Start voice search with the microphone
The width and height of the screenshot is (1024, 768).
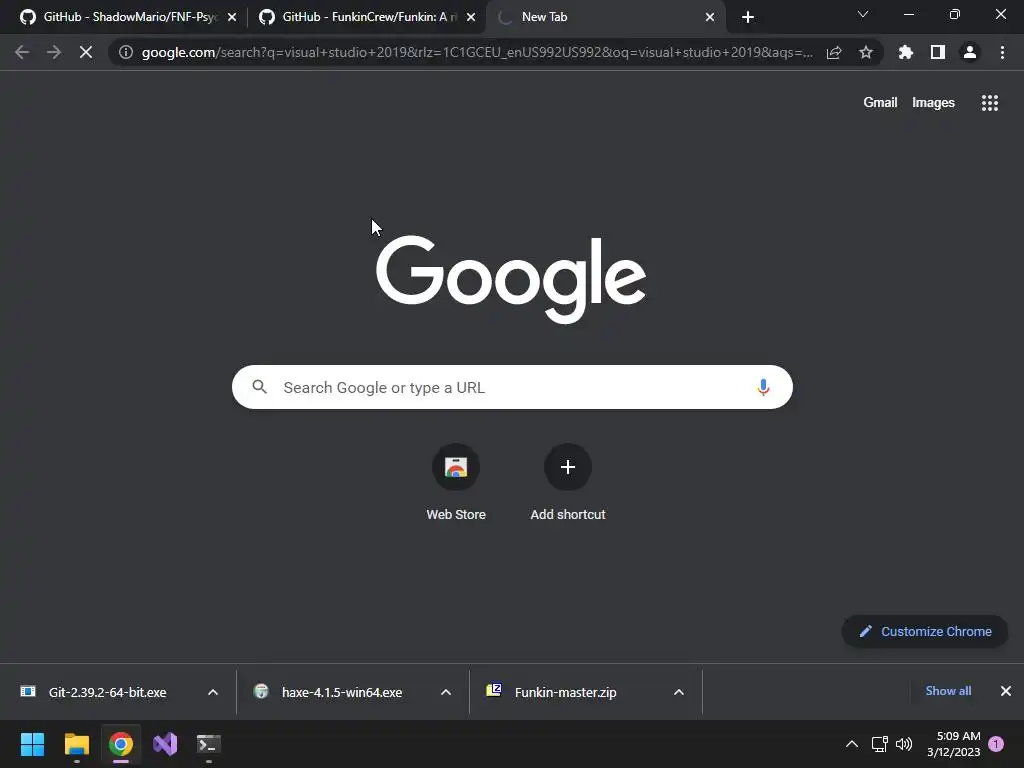click(x=763, y=387)
